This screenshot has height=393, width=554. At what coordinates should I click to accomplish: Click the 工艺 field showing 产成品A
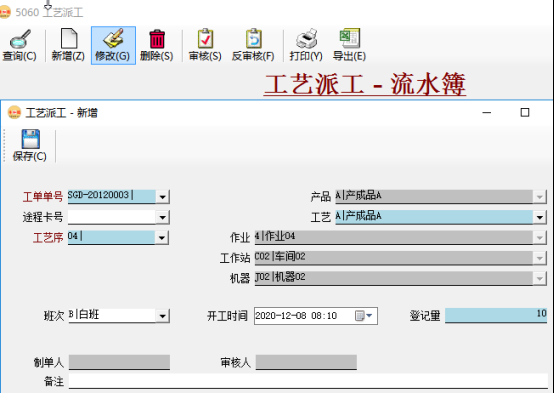434,217
